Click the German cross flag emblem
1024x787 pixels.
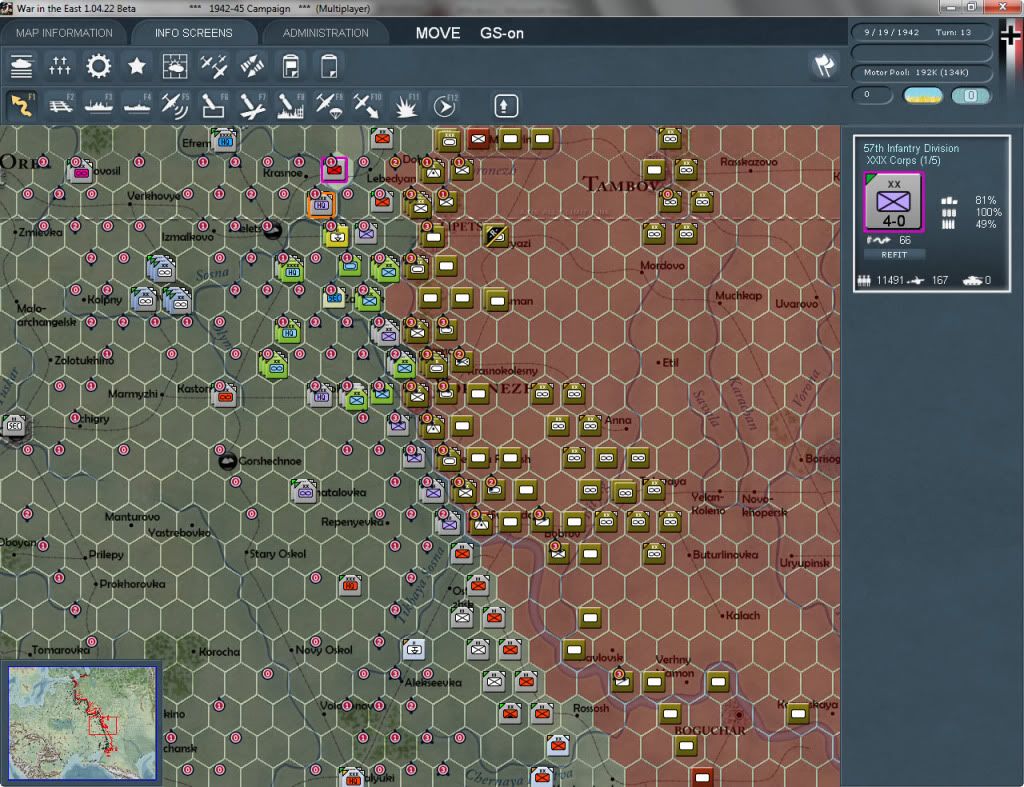pyautogui.click(x=1011, y=35)
